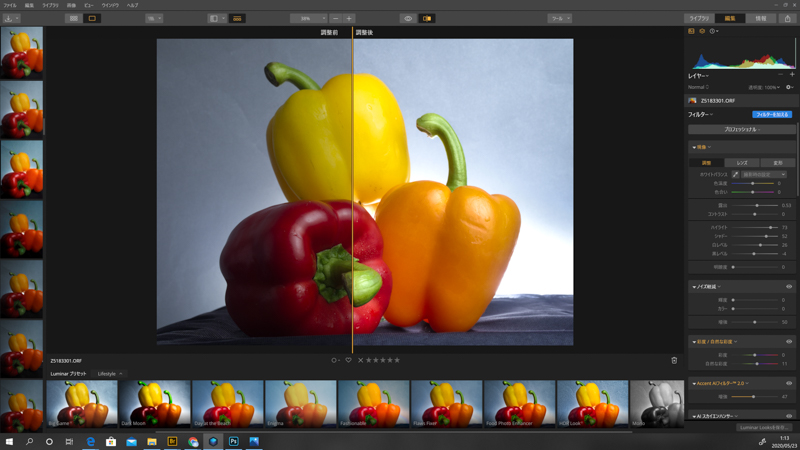Toggle the quick preview eye icon
Screen dimensions: 800x450
[x=408, y=18]
